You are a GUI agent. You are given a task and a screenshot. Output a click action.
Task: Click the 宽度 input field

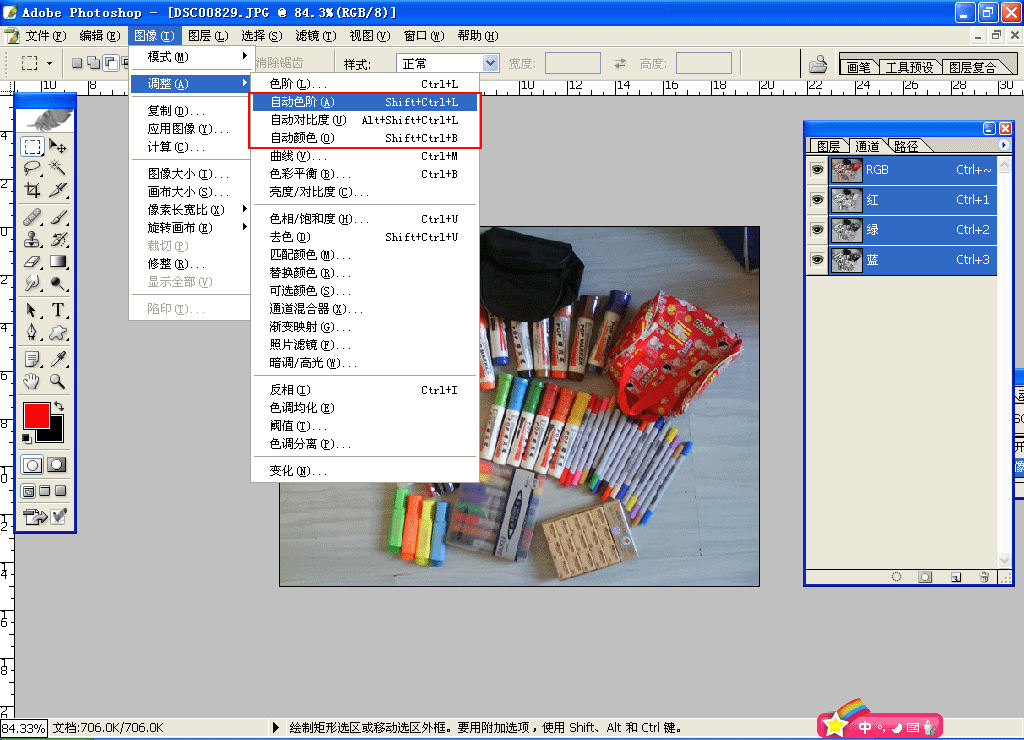click(573, 63)
